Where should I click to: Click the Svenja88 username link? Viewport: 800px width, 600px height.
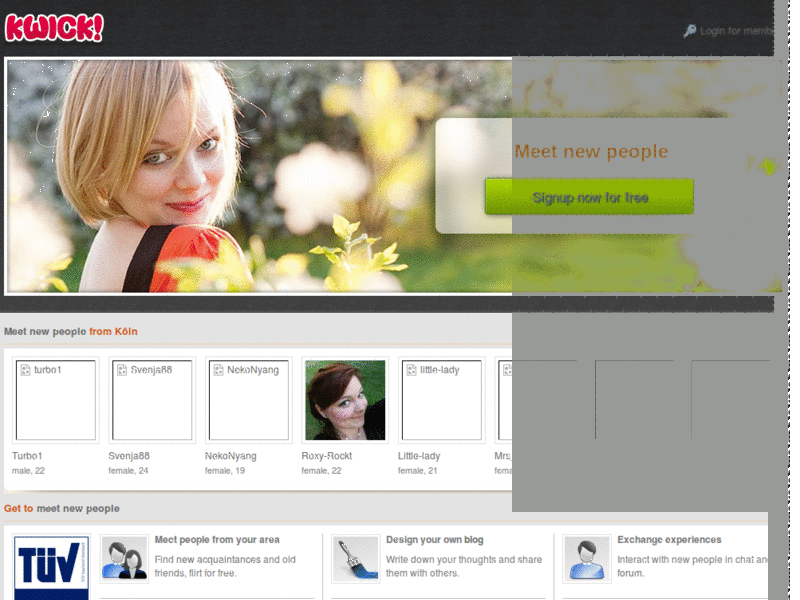point(129,456)
